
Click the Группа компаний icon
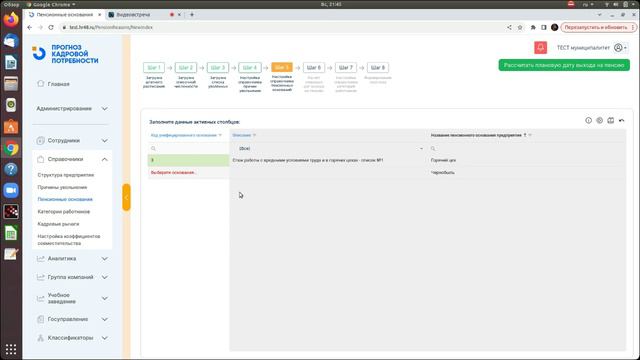coord(40,277)
